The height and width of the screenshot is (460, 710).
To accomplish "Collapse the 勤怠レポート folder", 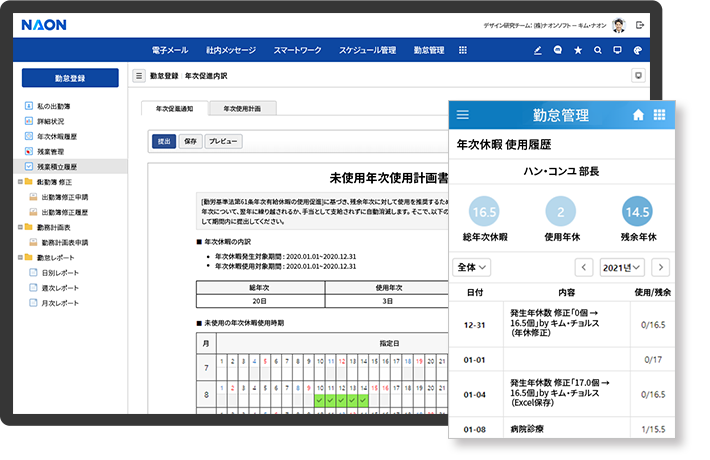I will click(x=24, y=258).
